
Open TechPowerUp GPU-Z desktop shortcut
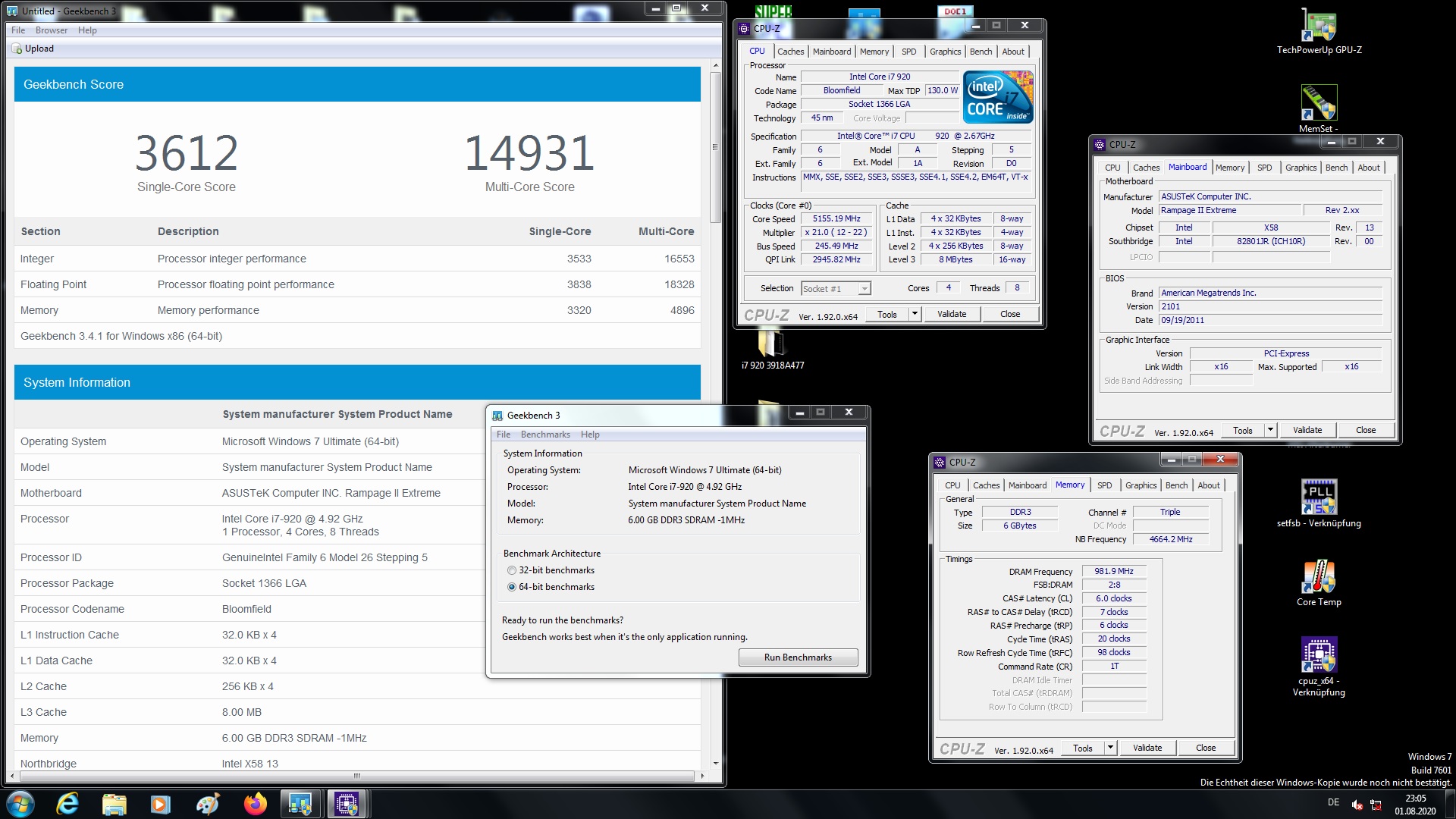tap(1319, 30)
